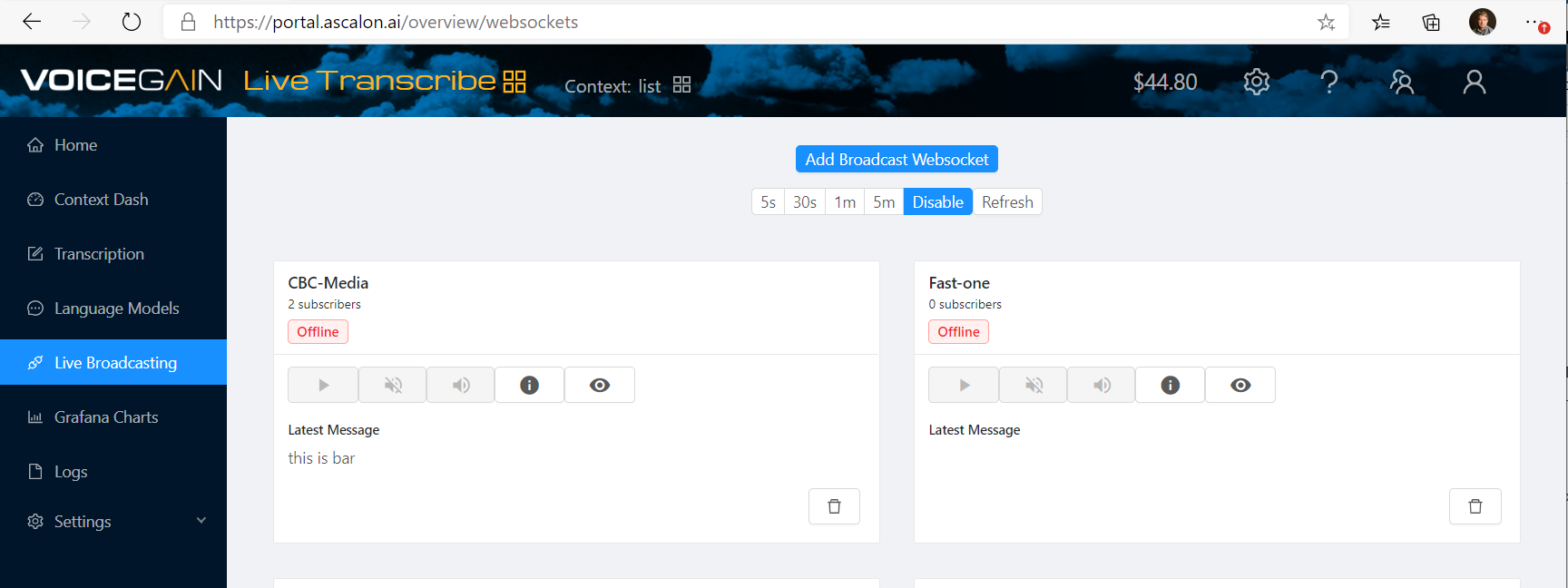Go to Home in the sidebar
Screen dimensions: 1568x588
tap(113, 145)
